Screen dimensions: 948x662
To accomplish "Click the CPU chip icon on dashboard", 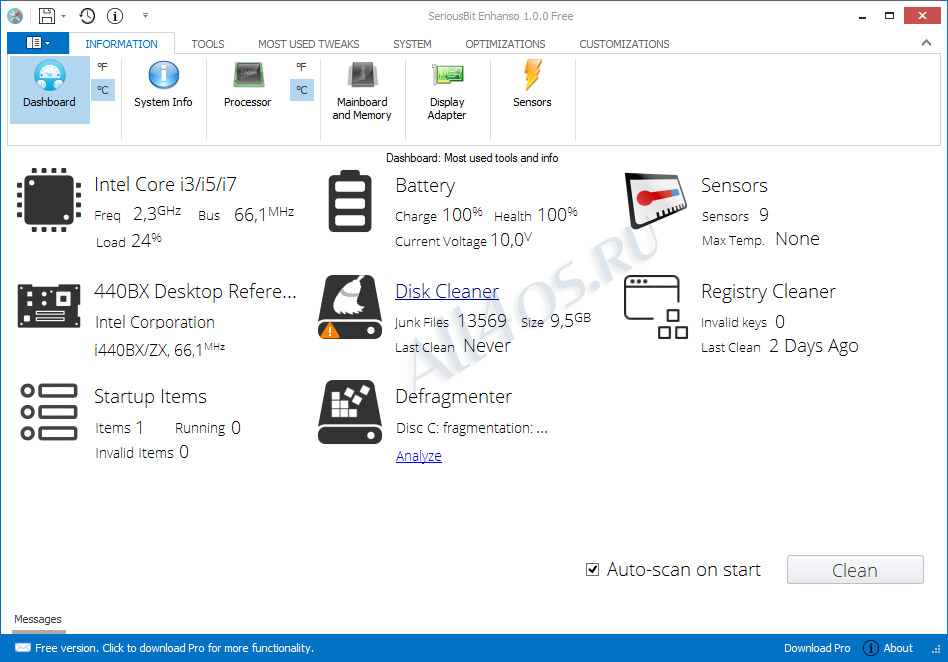I will [x=49, y=200].
